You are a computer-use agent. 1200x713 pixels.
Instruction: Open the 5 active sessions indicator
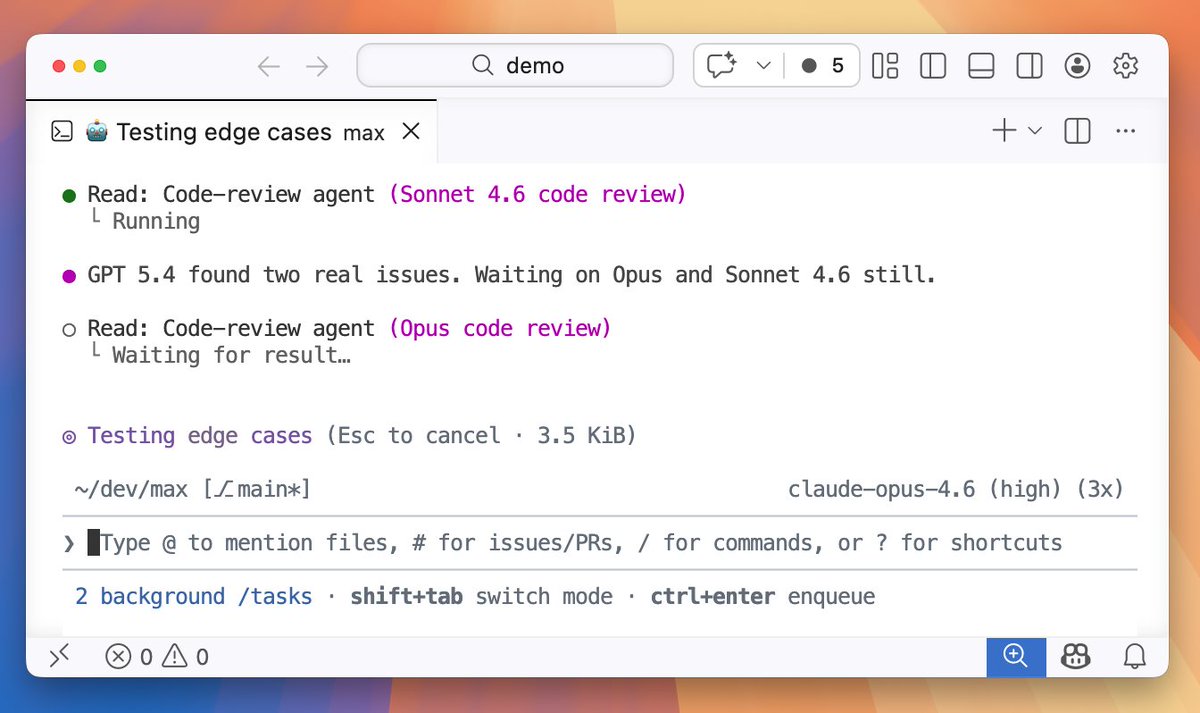point(822,66)
